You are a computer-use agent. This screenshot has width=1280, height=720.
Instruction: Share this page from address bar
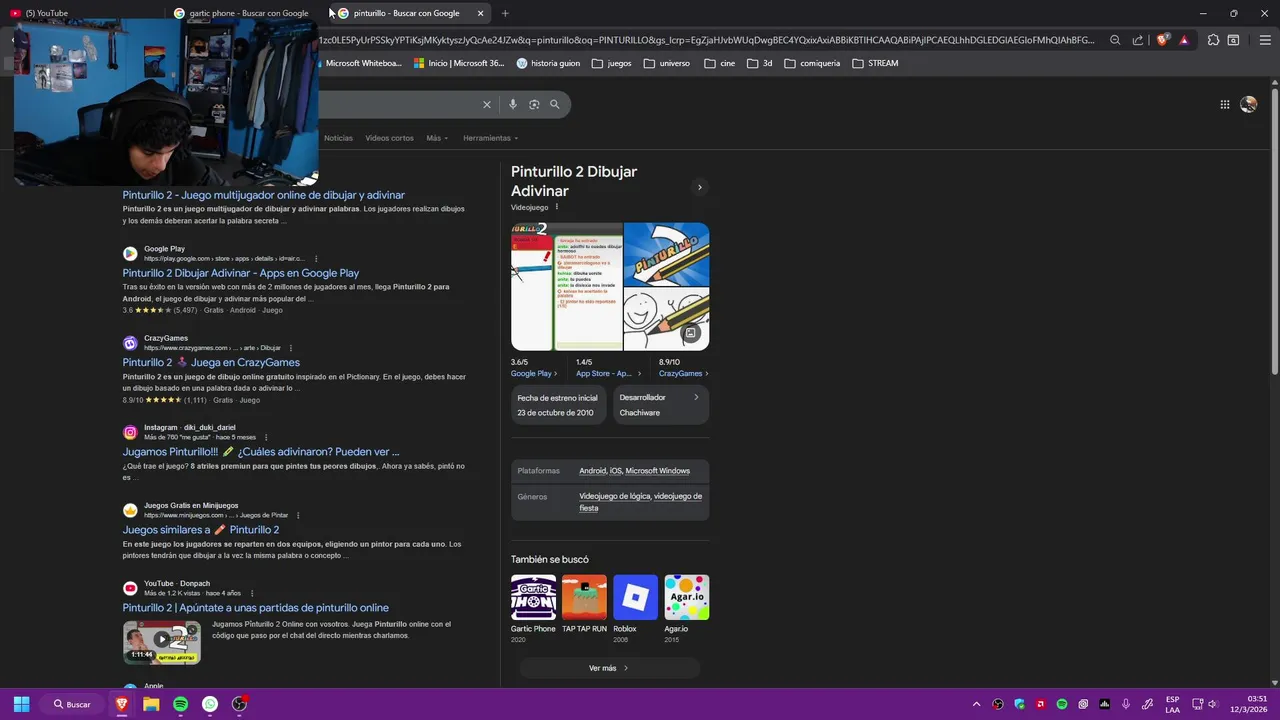point(1137,40)
